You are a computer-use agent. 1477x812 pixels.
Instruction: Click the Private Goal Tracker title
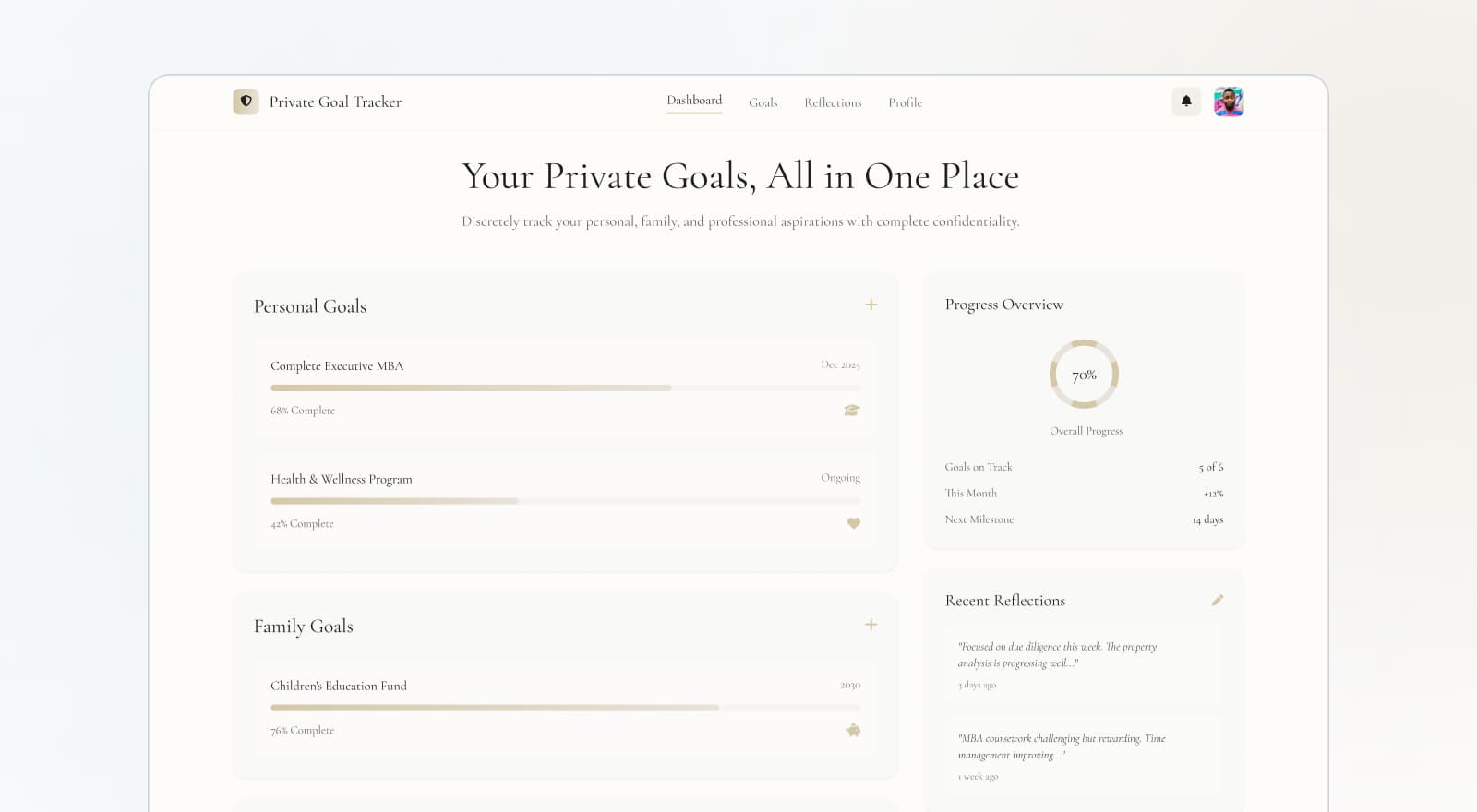pos(335,101)
